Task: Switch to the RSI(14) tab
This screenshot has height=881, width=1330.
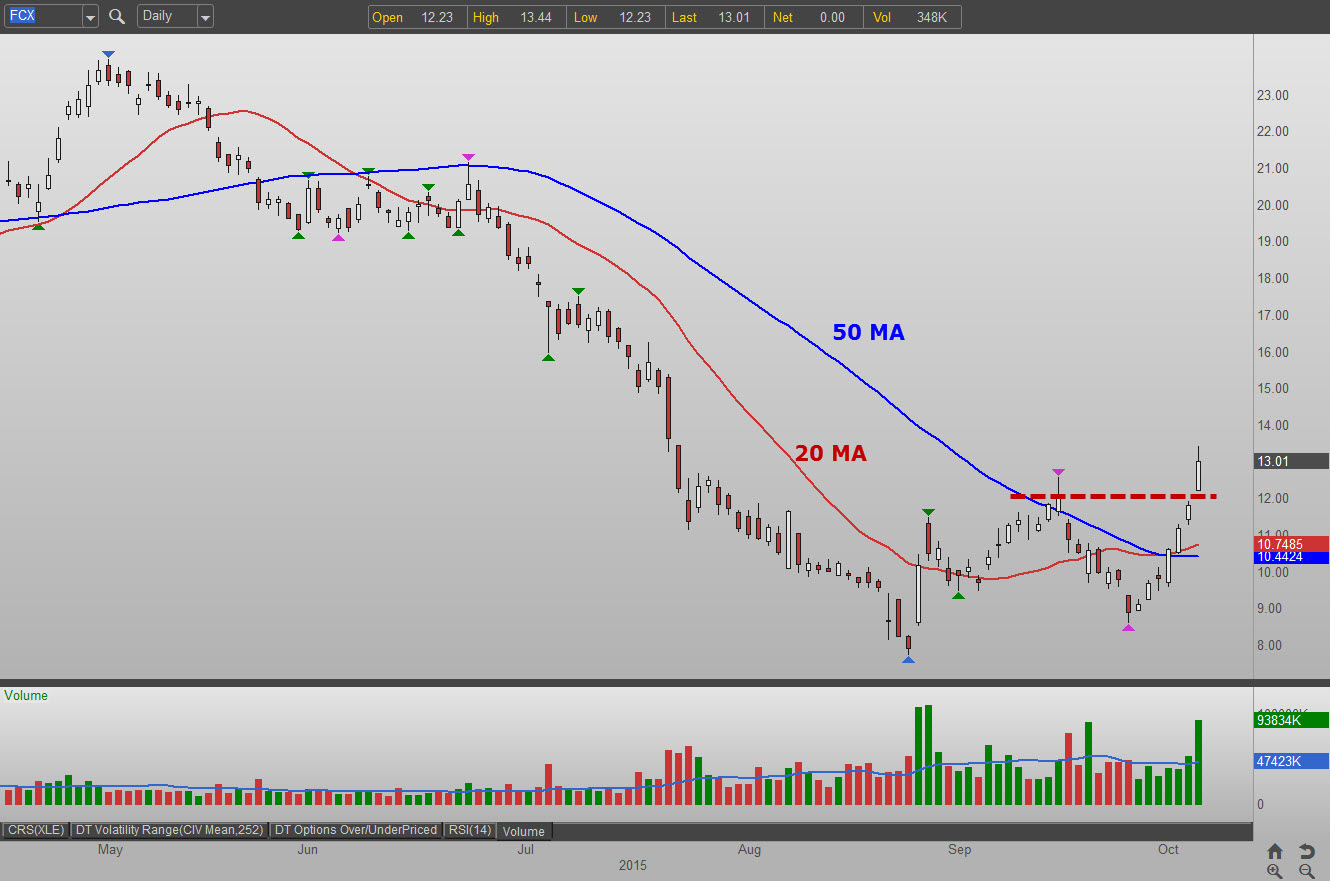Action: coord(469,830)
